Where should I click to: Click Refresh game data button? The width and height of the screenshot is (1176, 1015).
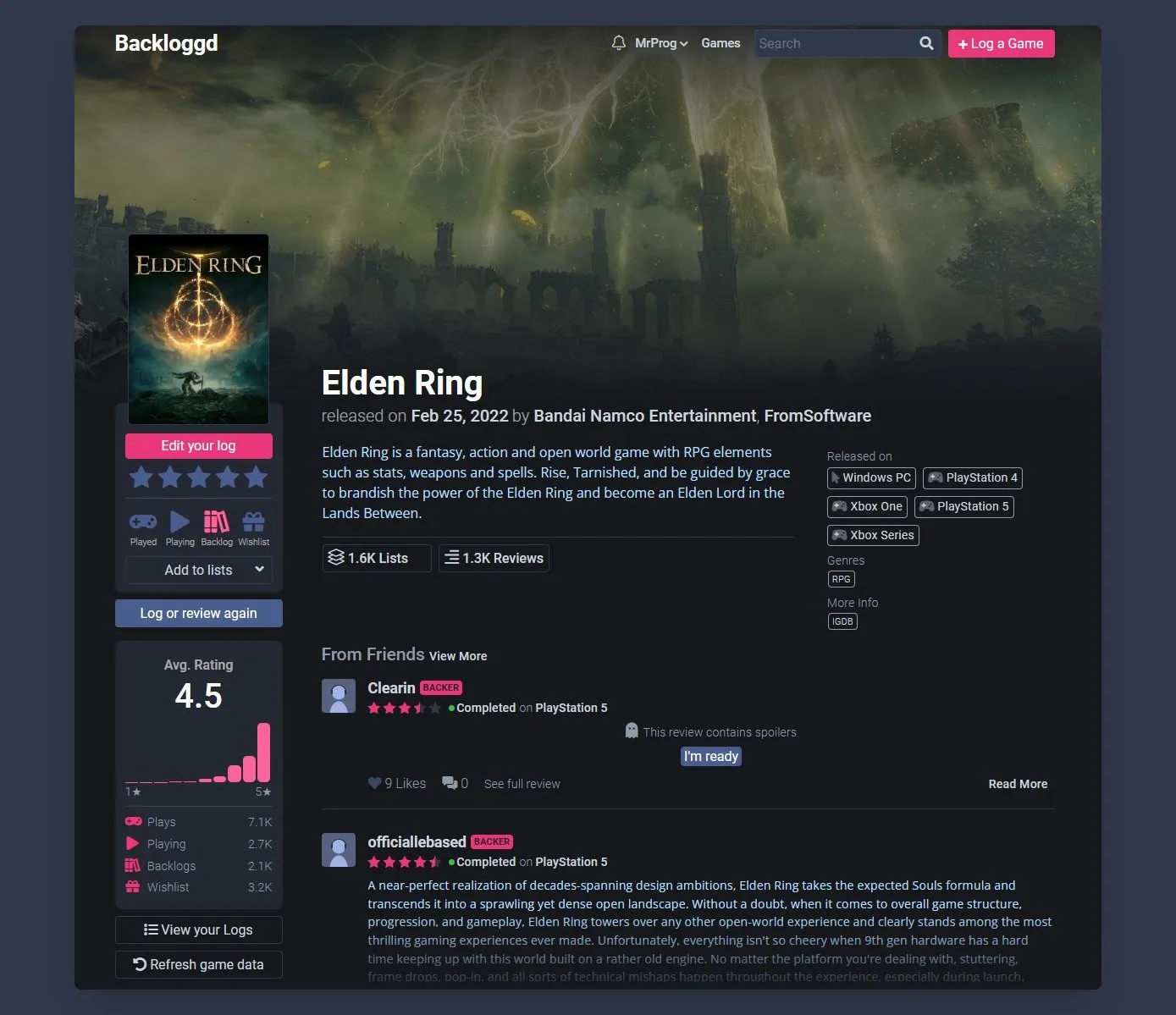click(199, 964)
